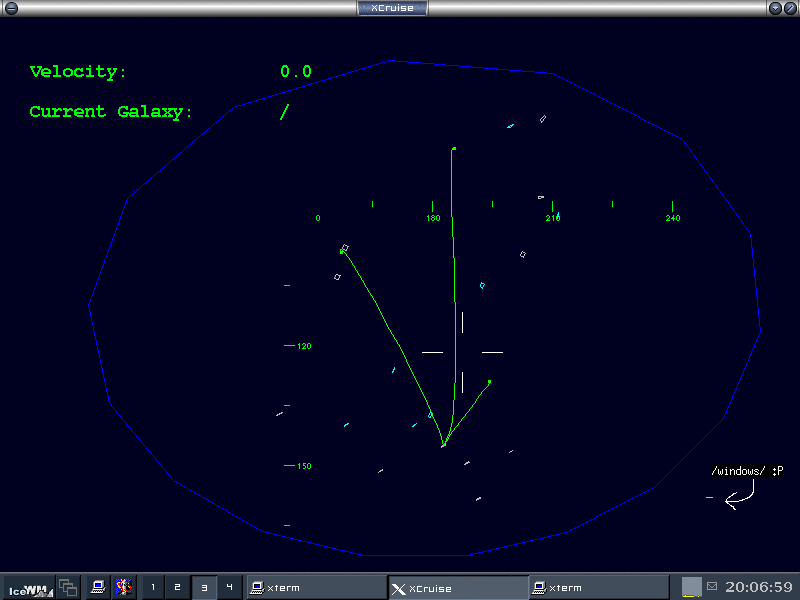
Task: Roll up window using title bar down-arrow
Action: 775,8
